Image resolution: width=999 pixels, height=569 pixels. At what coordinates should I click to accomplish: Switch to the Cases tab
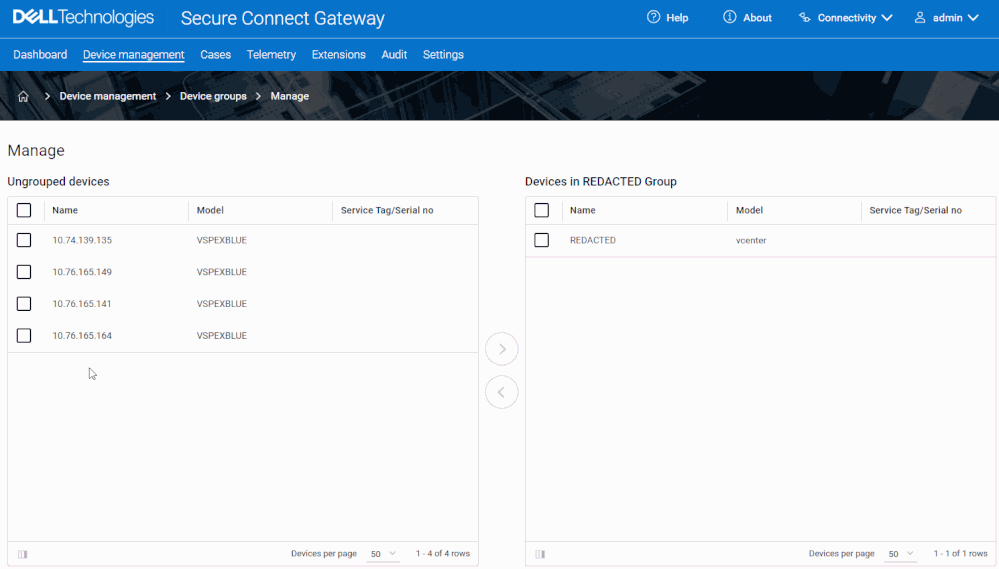pos(215,55)
